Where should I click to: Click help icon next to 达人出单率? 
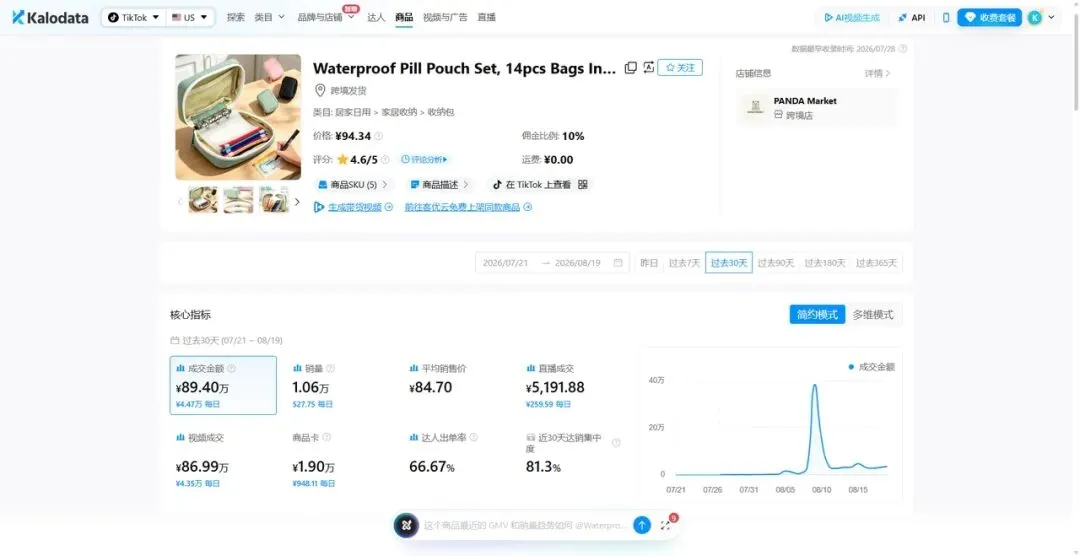[473, 437]
